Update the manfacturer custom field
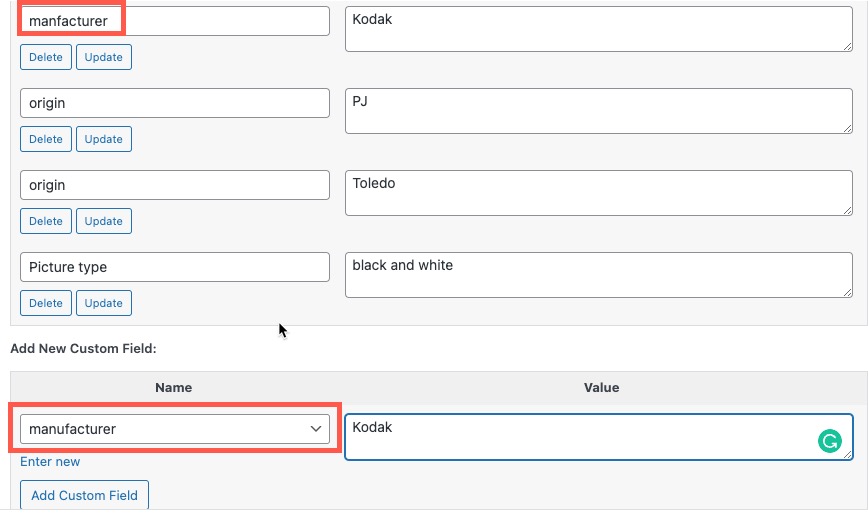The width and height of the screenshot is (868, 515). [103, 57]
